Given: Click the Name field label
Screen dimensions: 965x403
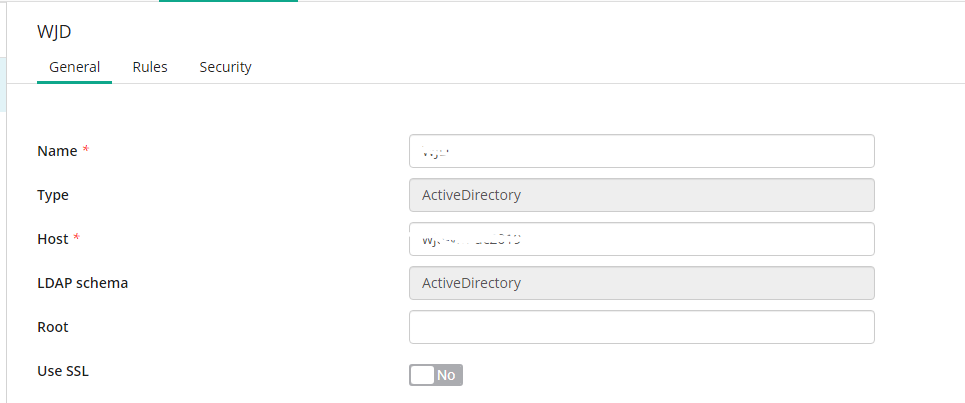Looking at the screenshot, I should [x=57, y=151].
